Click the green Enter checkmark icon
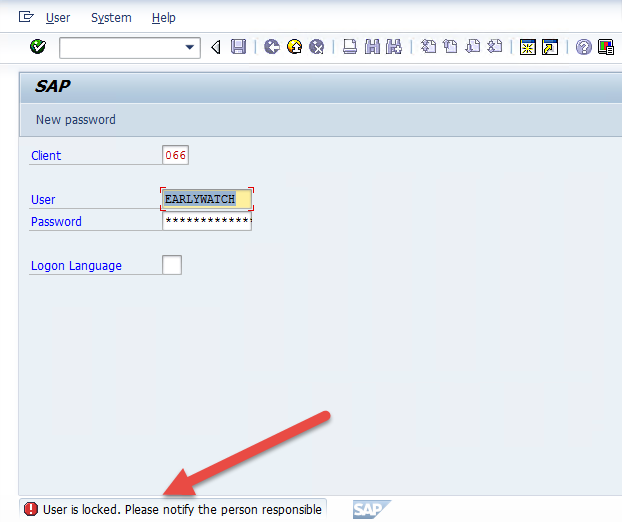 click(x=38, y=47)
